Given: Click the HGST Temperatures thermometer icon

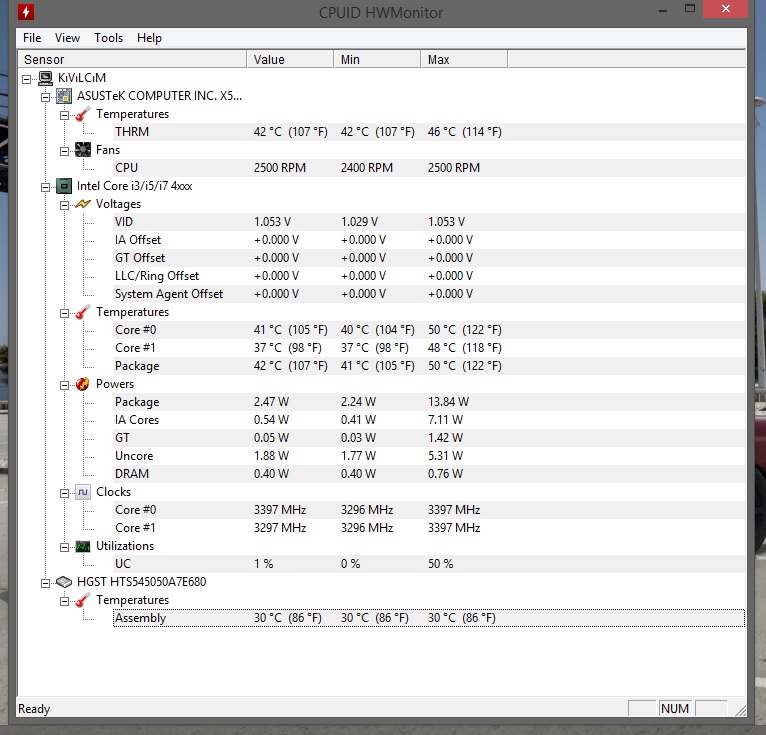Looking at the screenshot, I should 83,600.
